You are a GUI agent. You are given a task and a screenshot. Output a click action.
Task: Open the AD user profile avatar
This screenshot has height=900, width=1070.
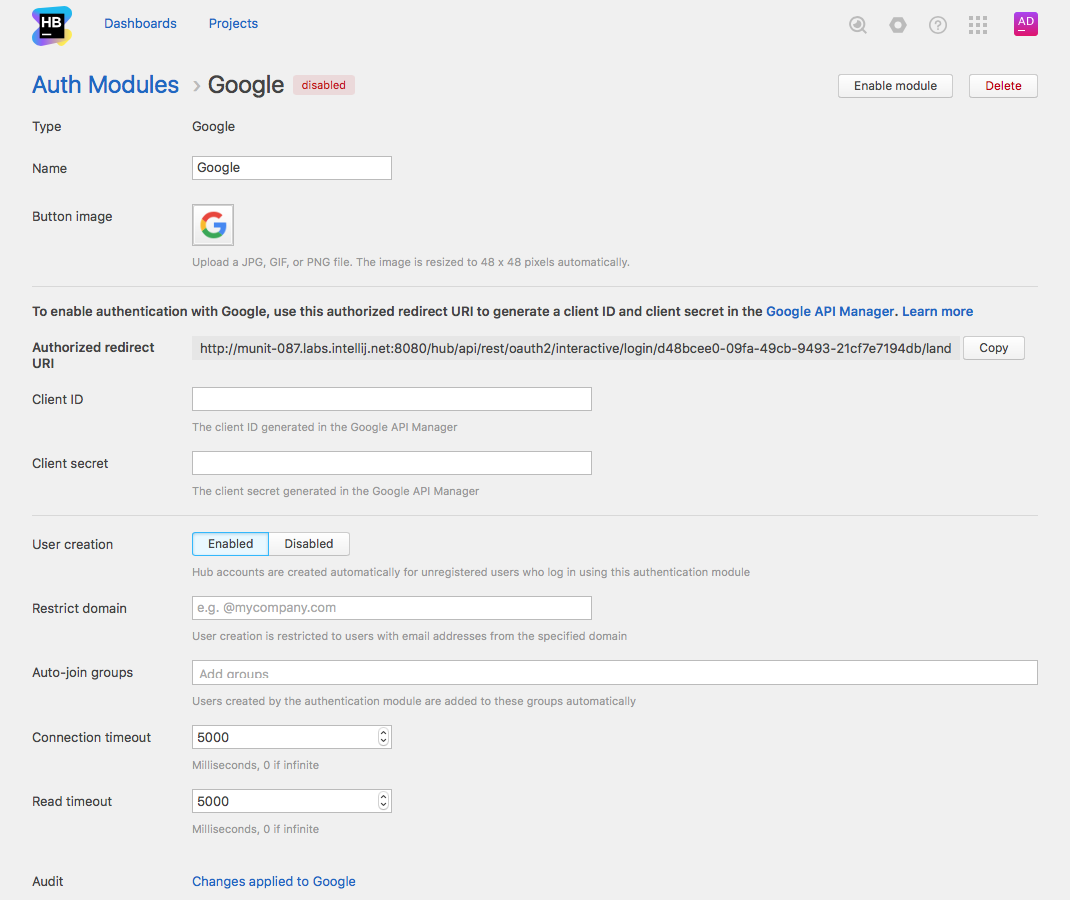(1026, 24)
